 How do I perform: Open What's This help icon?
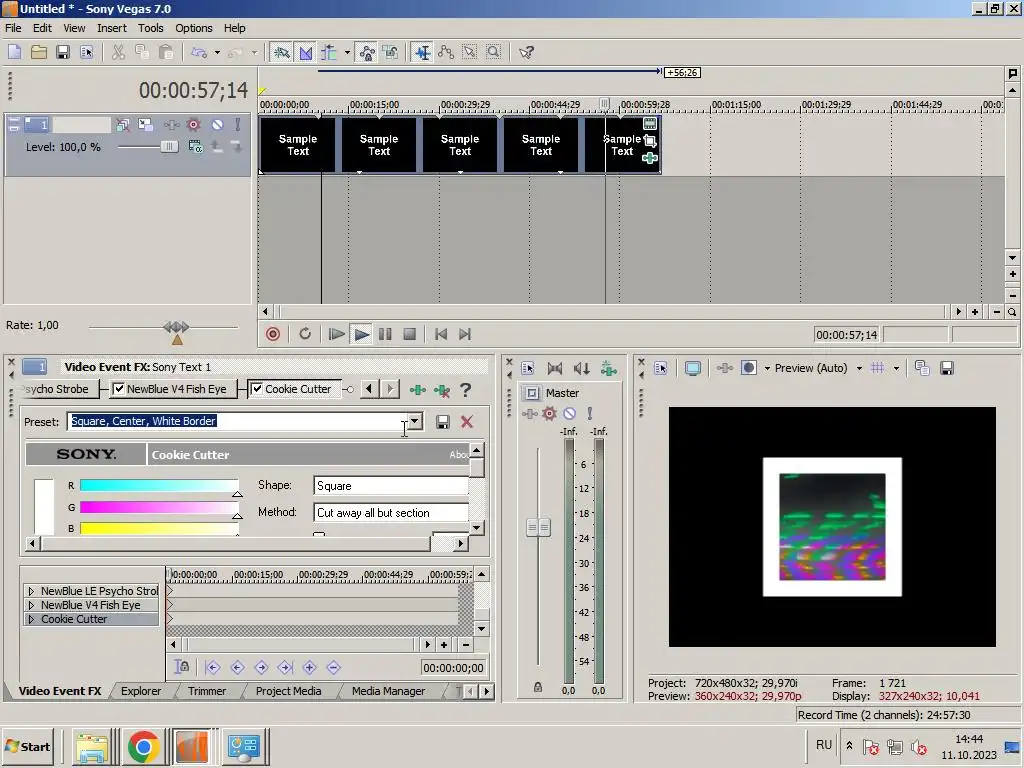(526, 52)
